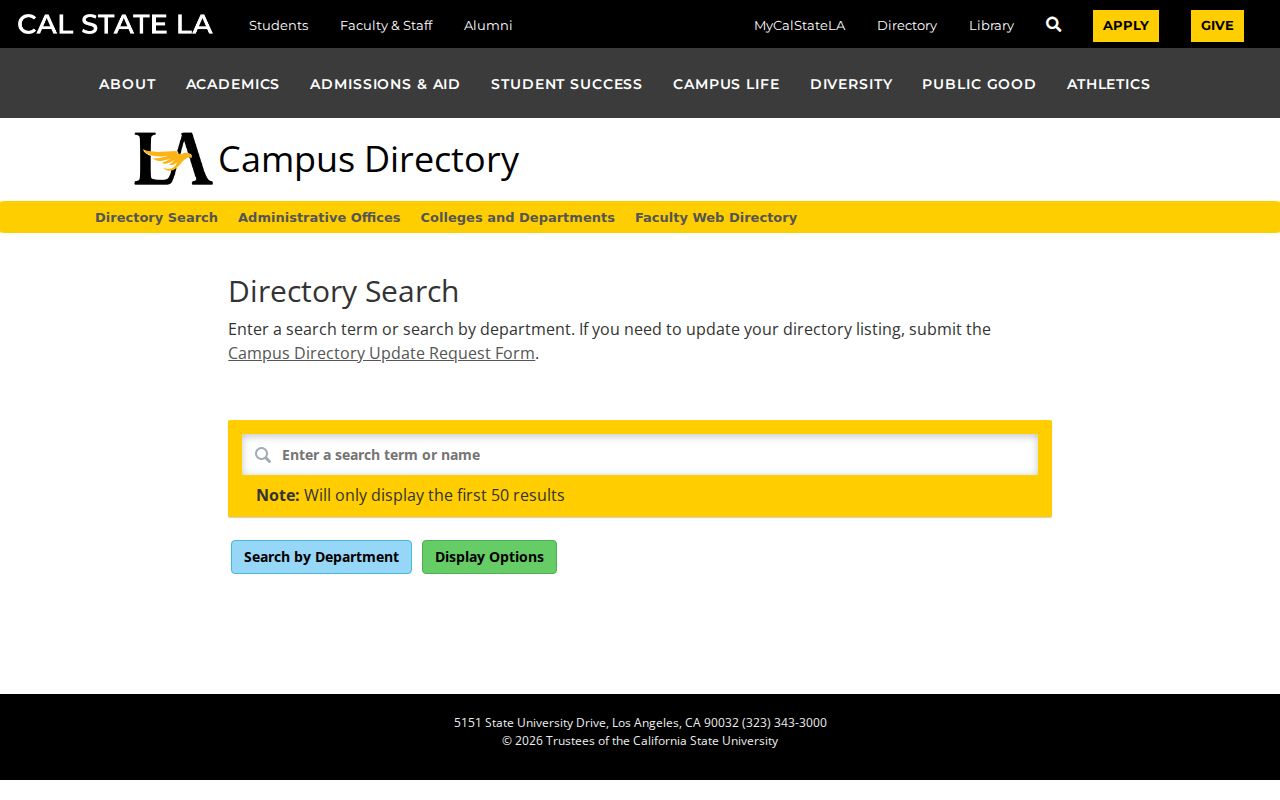Open the Students link

[278, 25]
